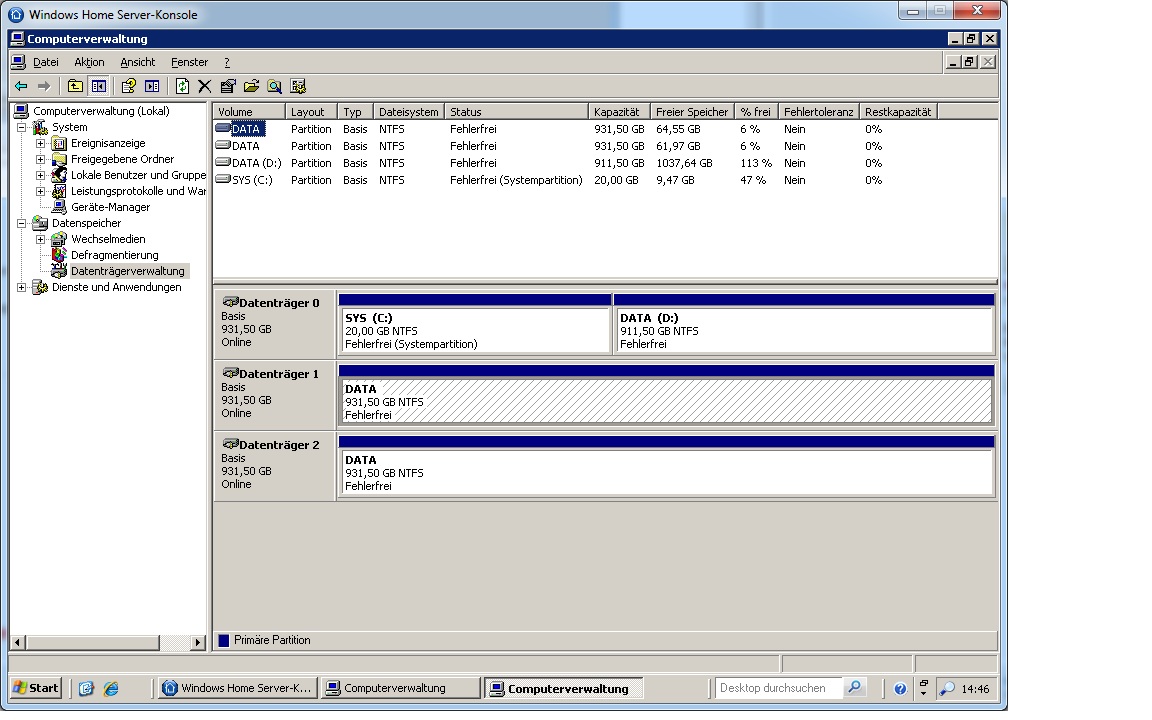Click the Dateisystem column header
This screenshot has width=1152, height=720.
(408, 112)
